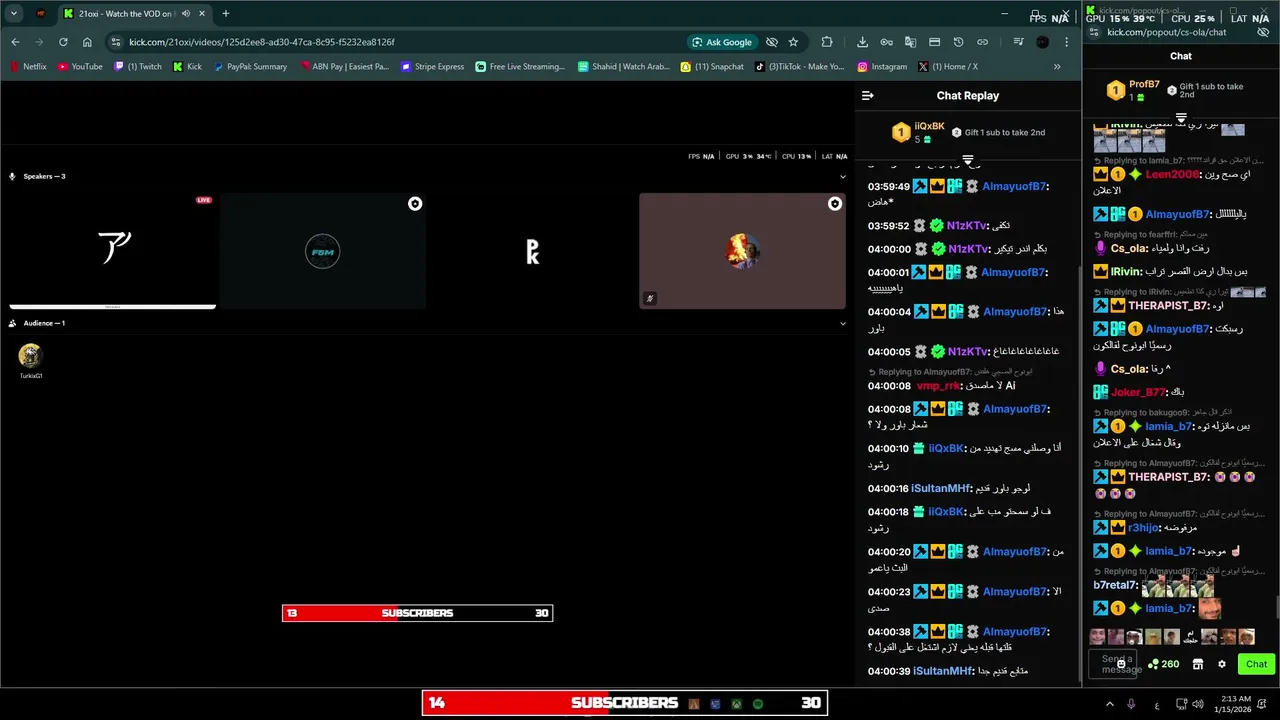Open the YouTube bookmark
Viewport: 1280px width, 720px height.
coord(80,67)
